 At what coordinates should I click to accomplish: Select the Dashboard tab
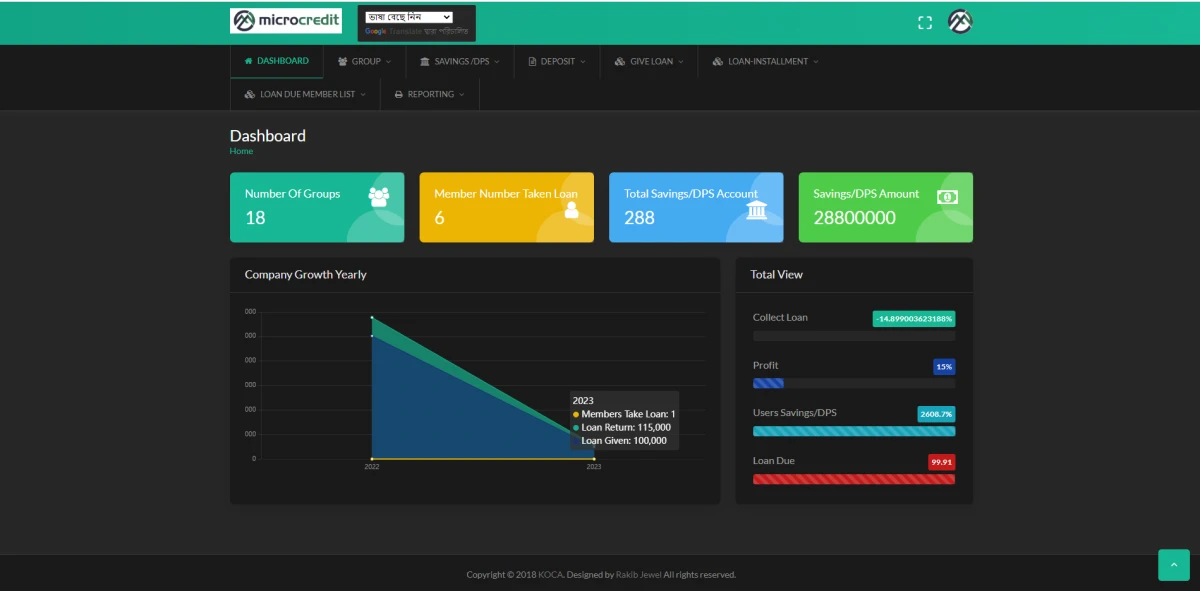[x=277, y=61]
